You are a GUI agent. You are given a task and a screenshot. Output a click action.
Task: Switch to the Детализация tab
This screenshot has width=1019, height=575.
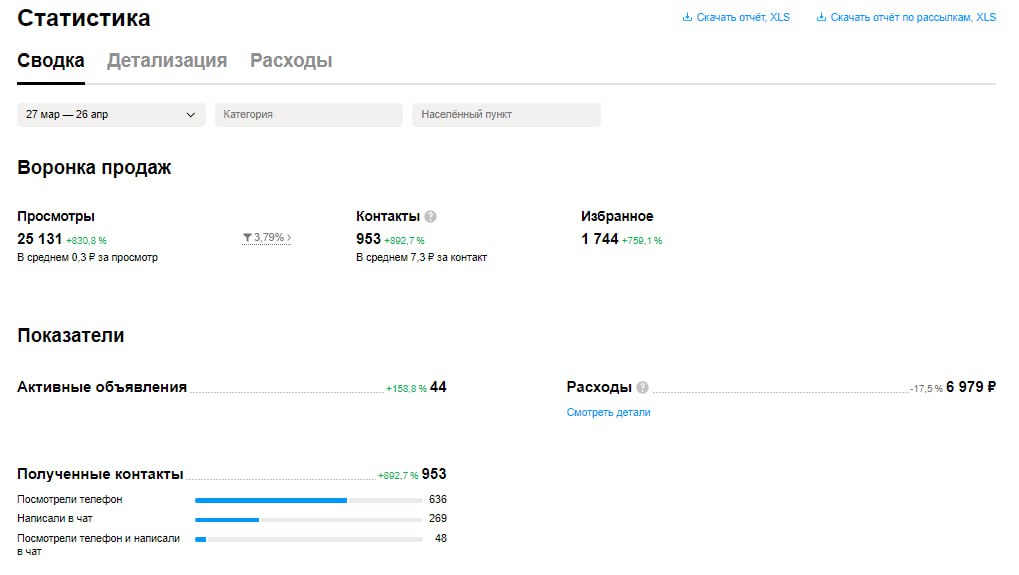point(167,61)
